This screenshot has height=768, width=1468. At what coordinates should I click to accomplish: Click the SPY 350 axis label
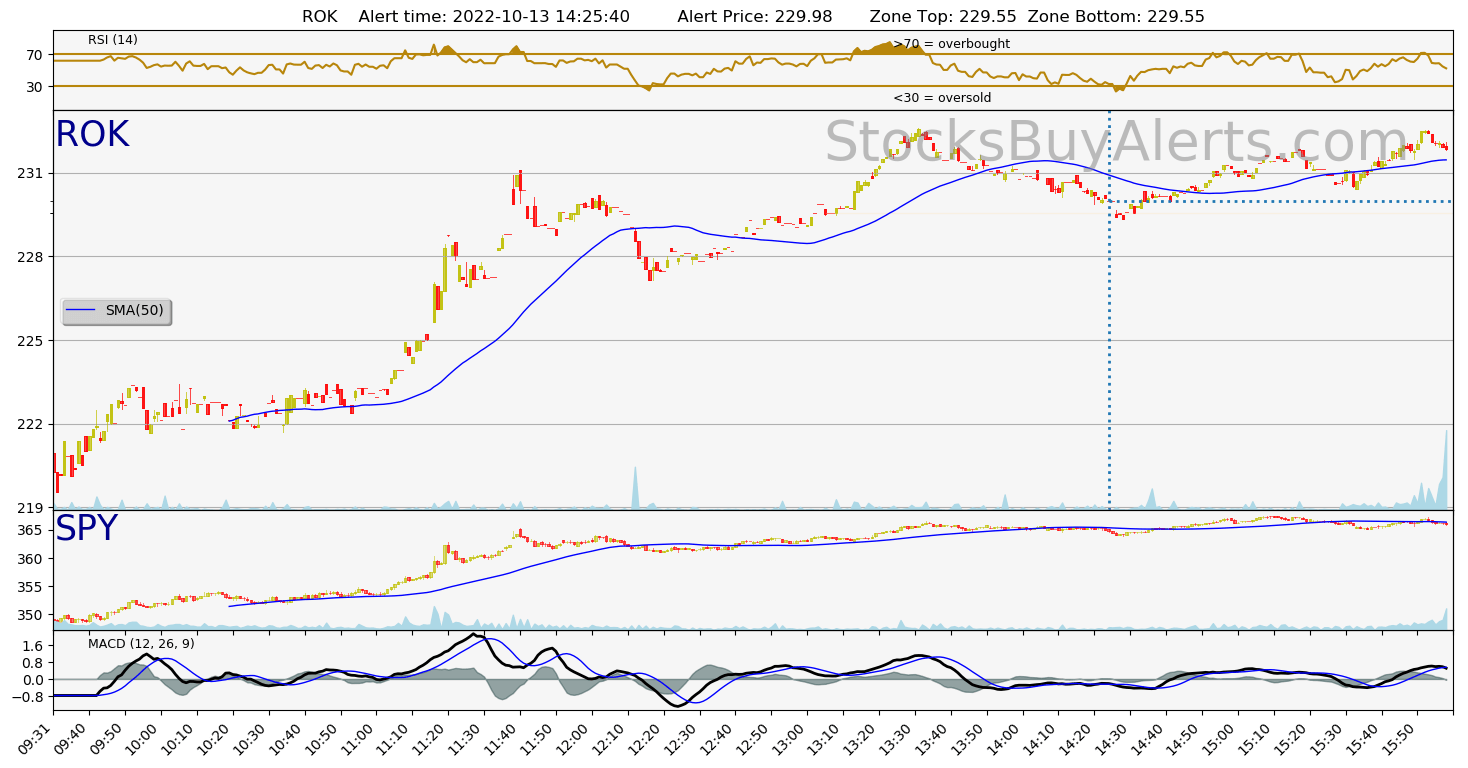[29, 615]
